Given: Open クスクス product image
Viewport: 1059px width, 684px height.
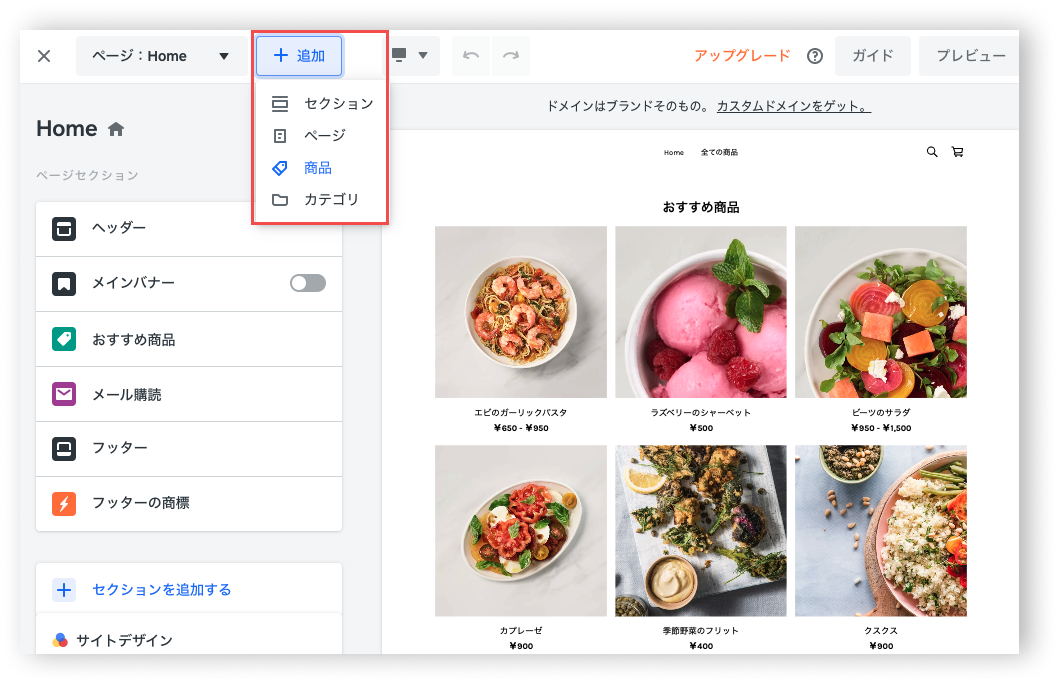Looking at the screenshot, I should point(881,531).
